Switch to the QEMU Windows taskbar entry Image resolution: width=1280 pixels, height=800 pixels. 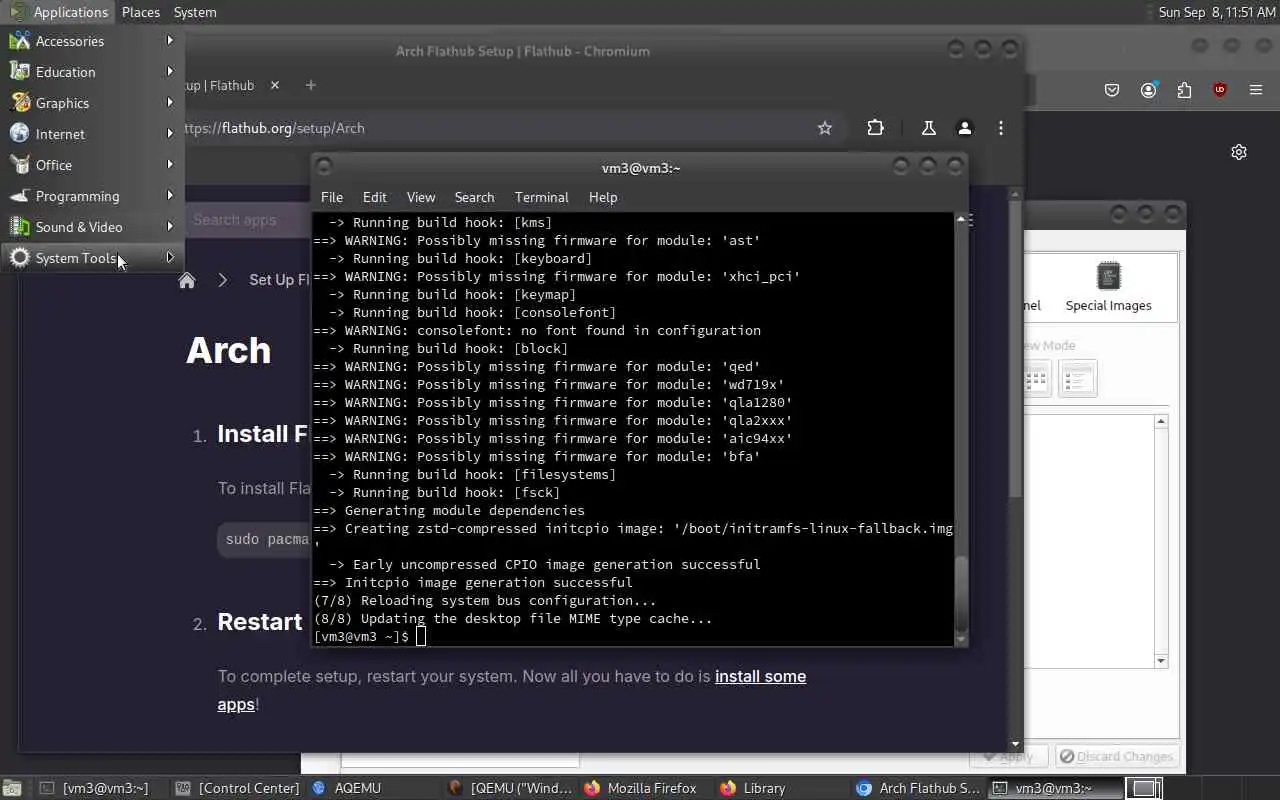coord(512,788)
